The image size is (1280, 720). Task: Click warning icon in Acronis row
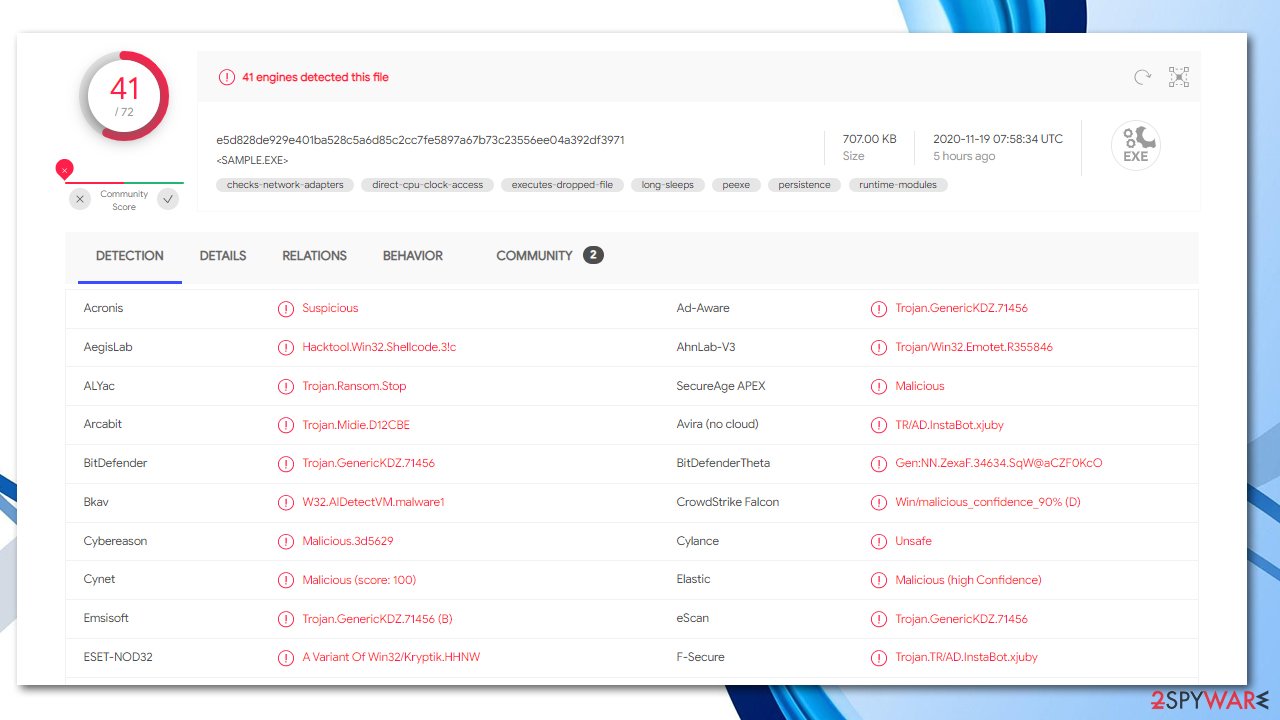pyautogui.click(x=286, y=308)
